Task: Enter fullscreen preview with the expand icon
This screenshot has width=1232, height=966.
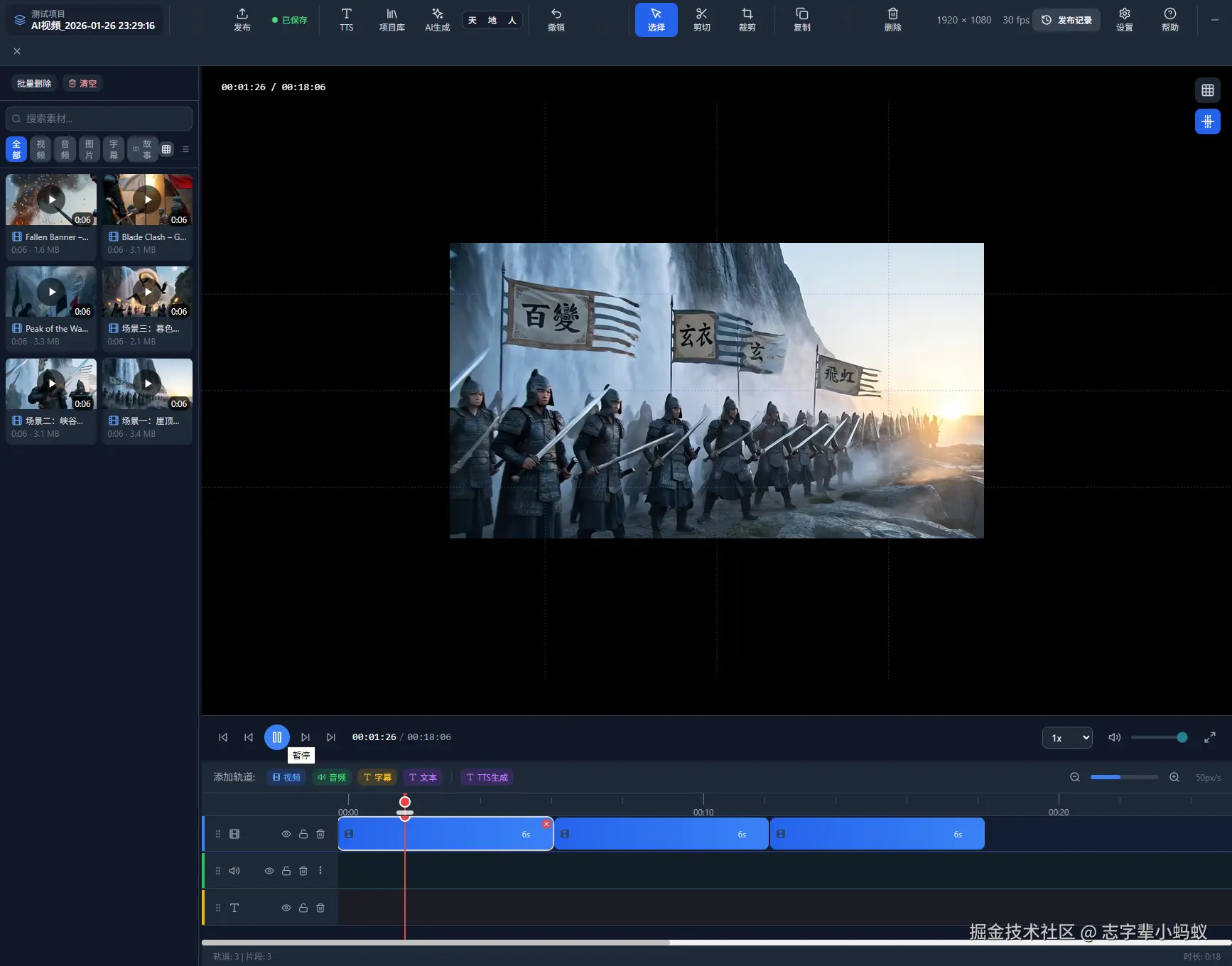Action: click(x=1209, y=737)
